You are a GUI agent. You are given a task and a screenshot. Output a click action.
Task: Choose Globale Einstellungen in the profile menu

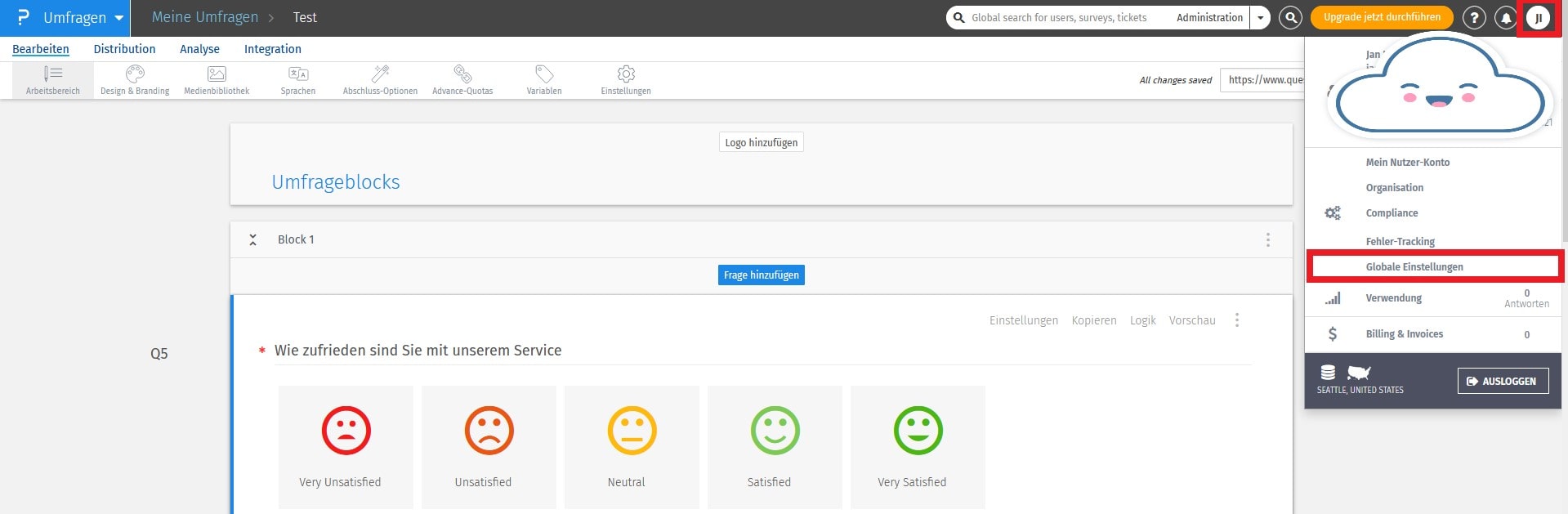click(x=1414, y=267)
